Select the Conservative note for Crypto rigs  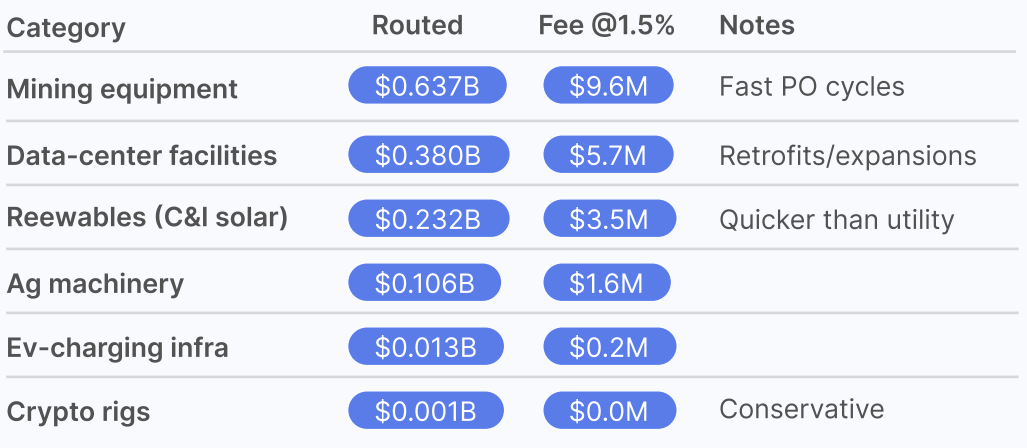tap(801, 409)
